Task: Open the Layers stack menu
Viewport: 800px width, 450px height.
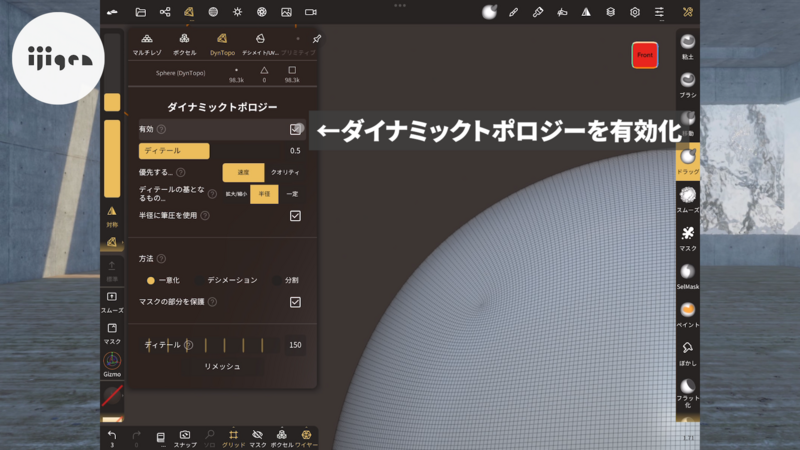Action: pos(610,12)
